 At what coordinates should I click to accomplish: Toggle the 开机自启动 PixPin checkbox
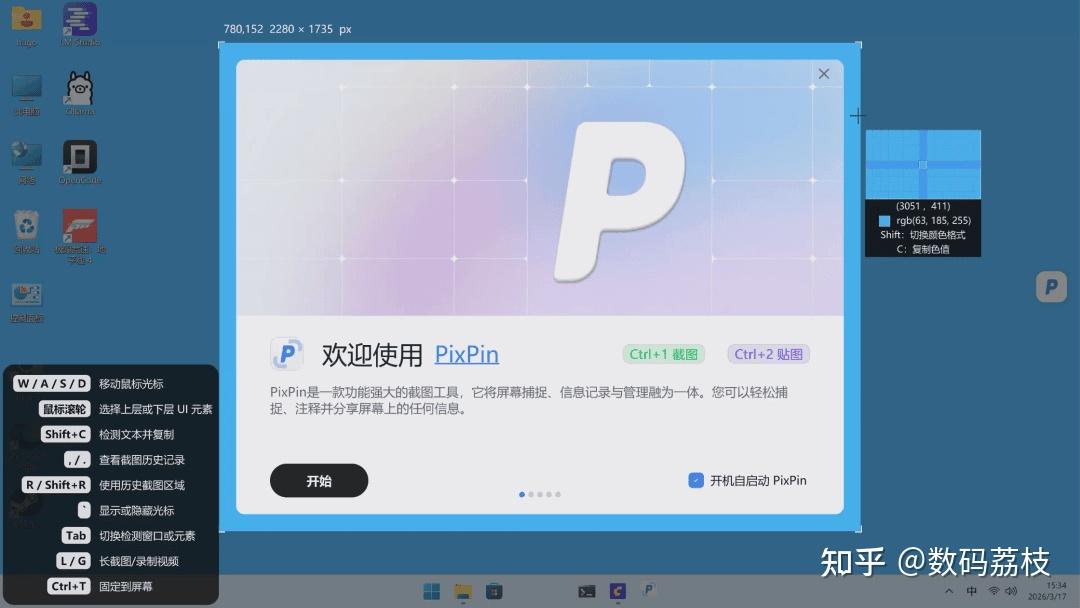click(x=696, y=481)
